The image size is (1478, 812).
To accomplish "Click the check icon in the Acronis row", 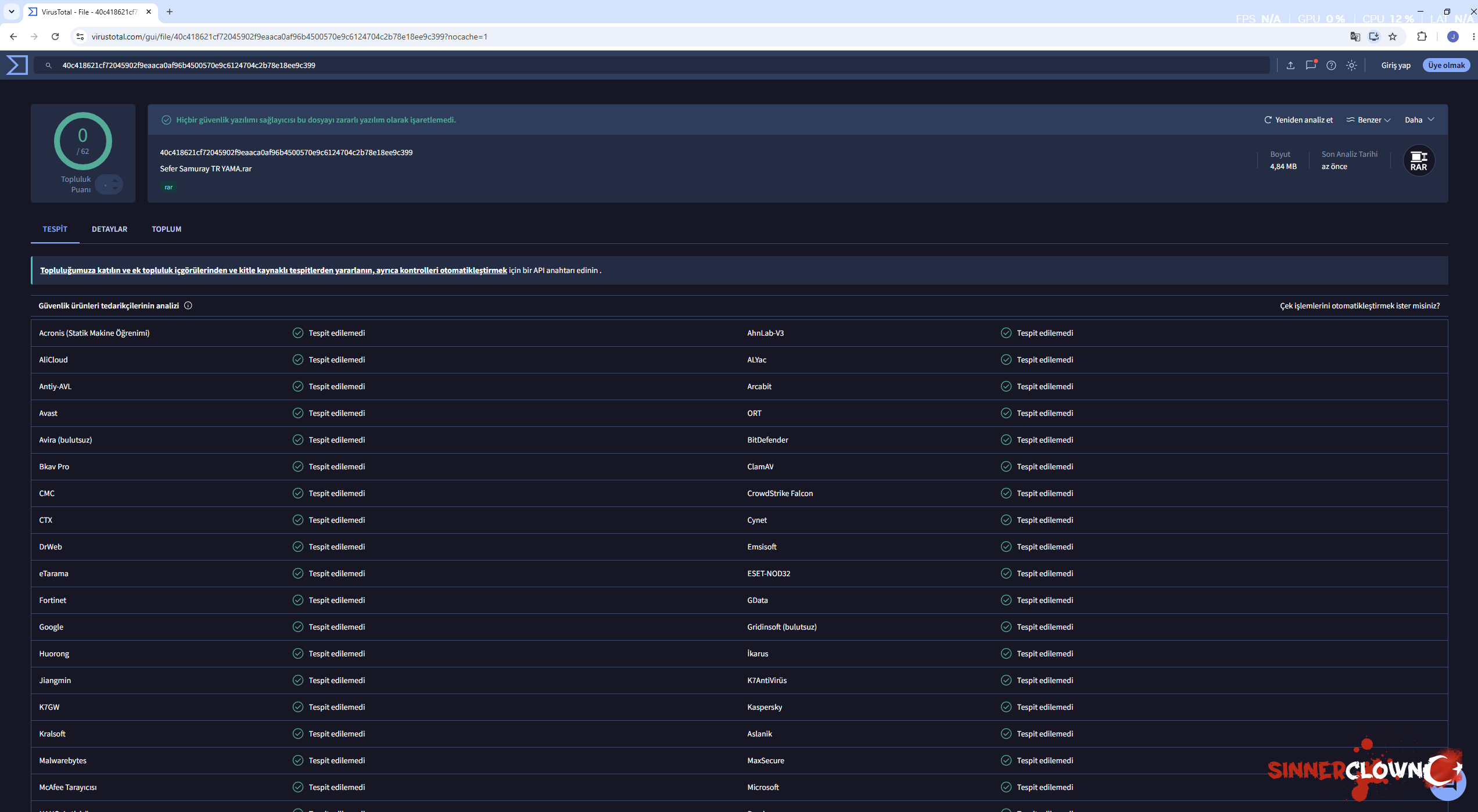I will point(298,333).
